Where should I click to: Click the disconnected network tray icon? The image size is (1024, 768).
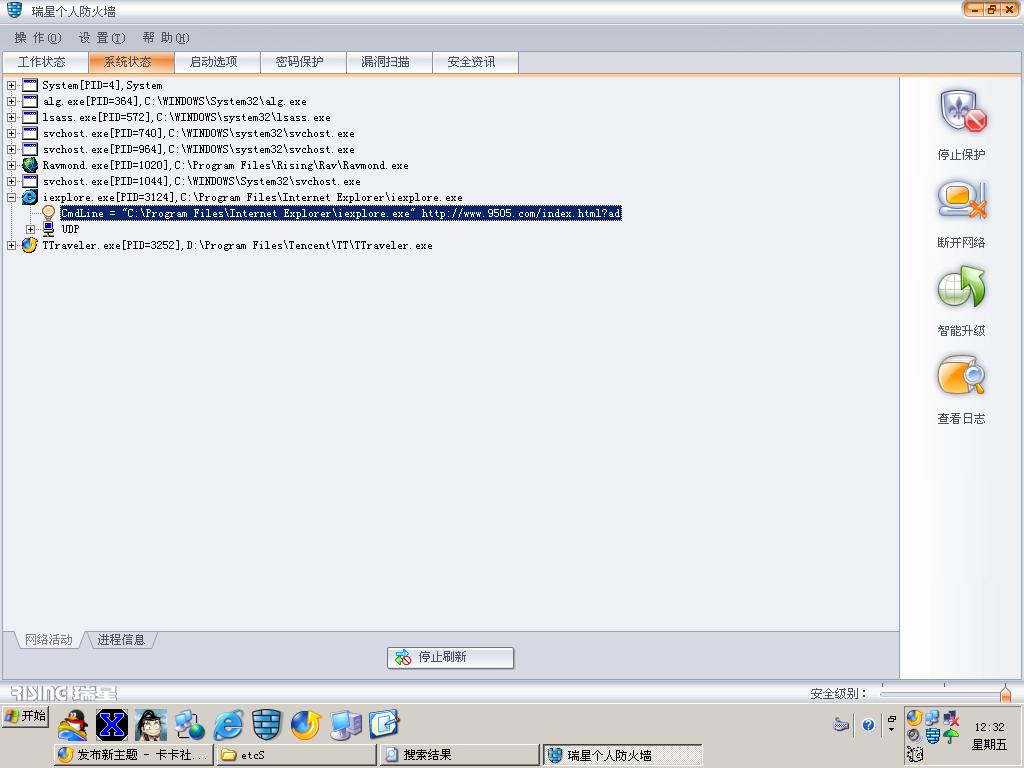click(x=952, y=718)
